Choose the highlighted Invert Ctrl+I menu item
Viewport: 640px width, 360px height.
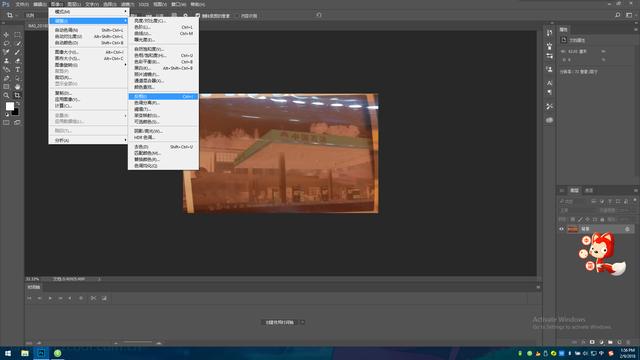(163, 96)
